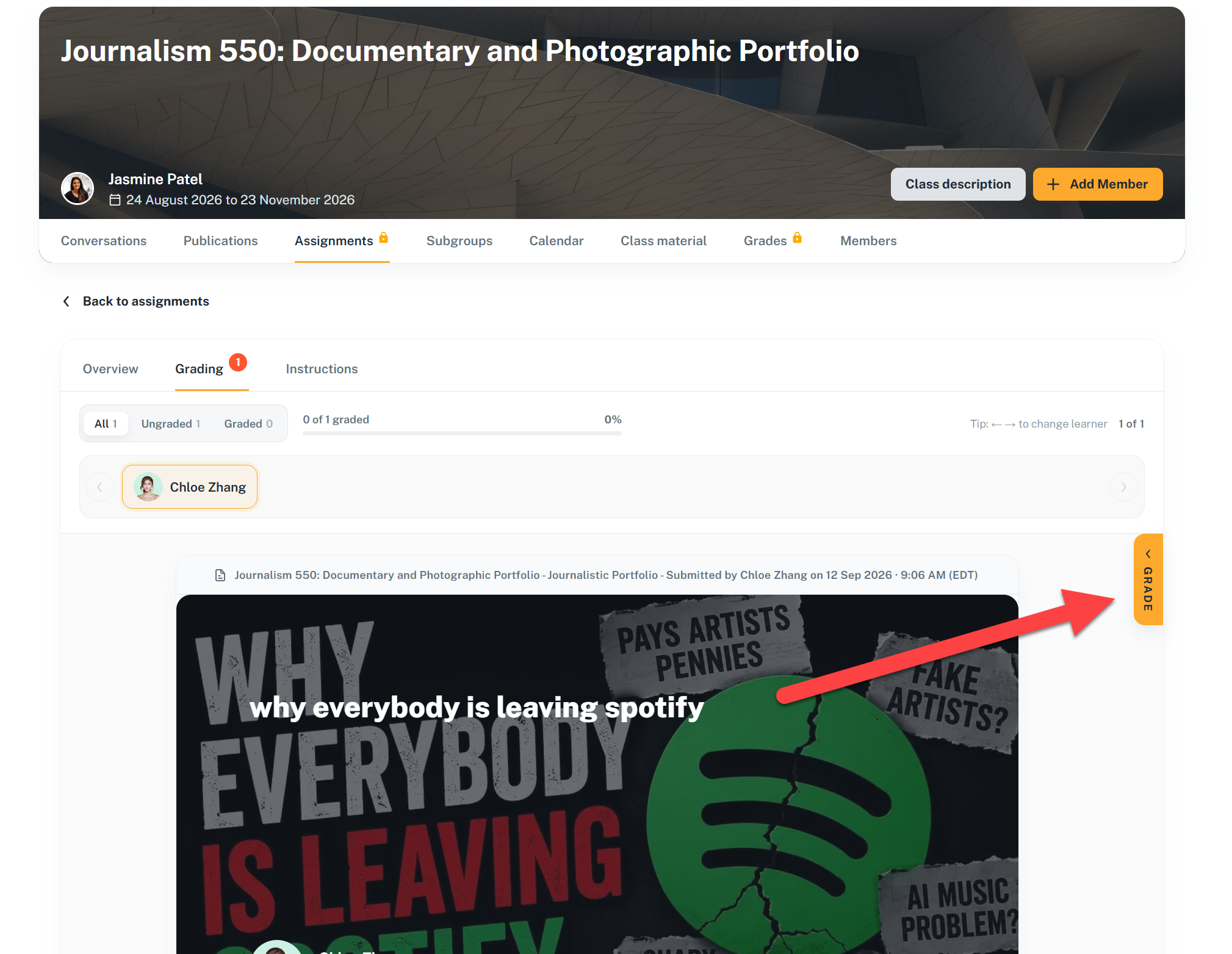Viewport: 1232px width, 954px height.
Task: Switch to the Instructions tab
Action: [x=322, y=369]
